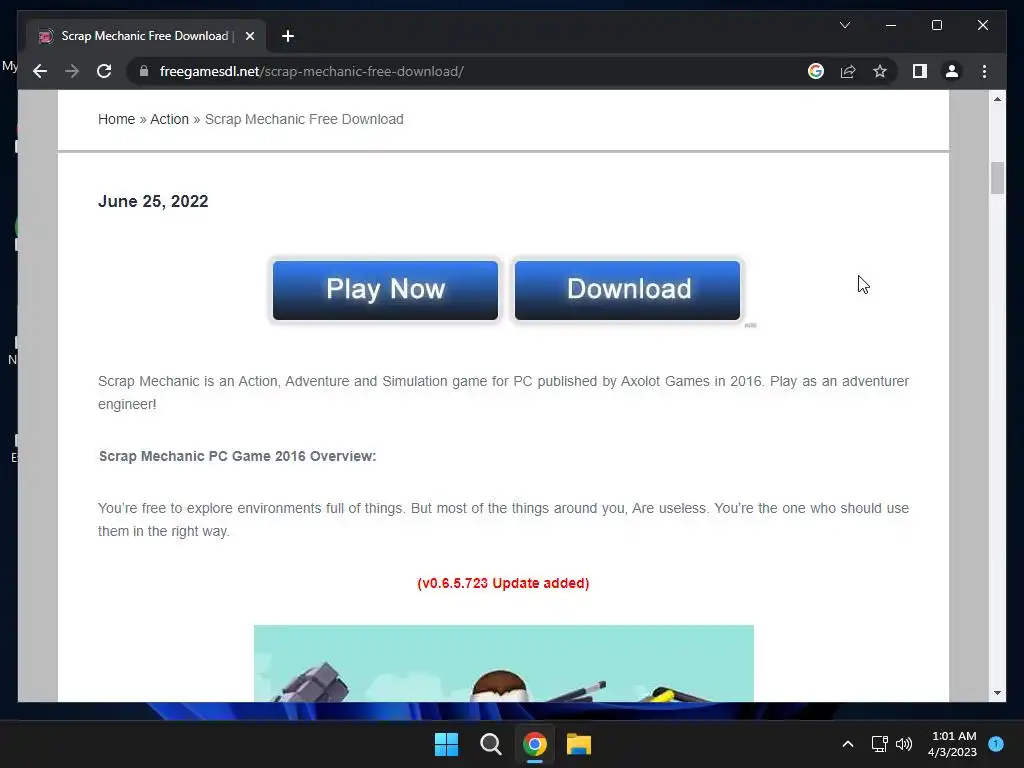Click the blue Download button

pyautogui.click(x=628, y=290)
